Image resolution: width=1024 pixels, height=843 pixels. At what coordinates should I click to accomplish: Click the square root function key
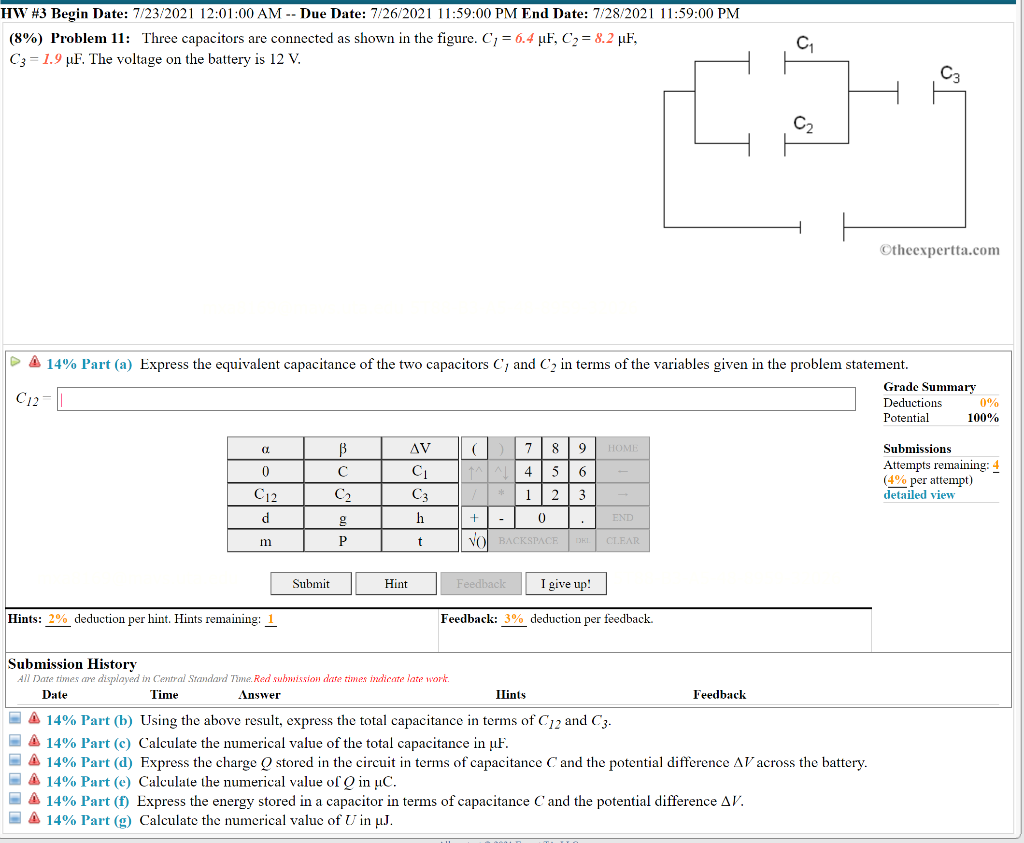474,541
